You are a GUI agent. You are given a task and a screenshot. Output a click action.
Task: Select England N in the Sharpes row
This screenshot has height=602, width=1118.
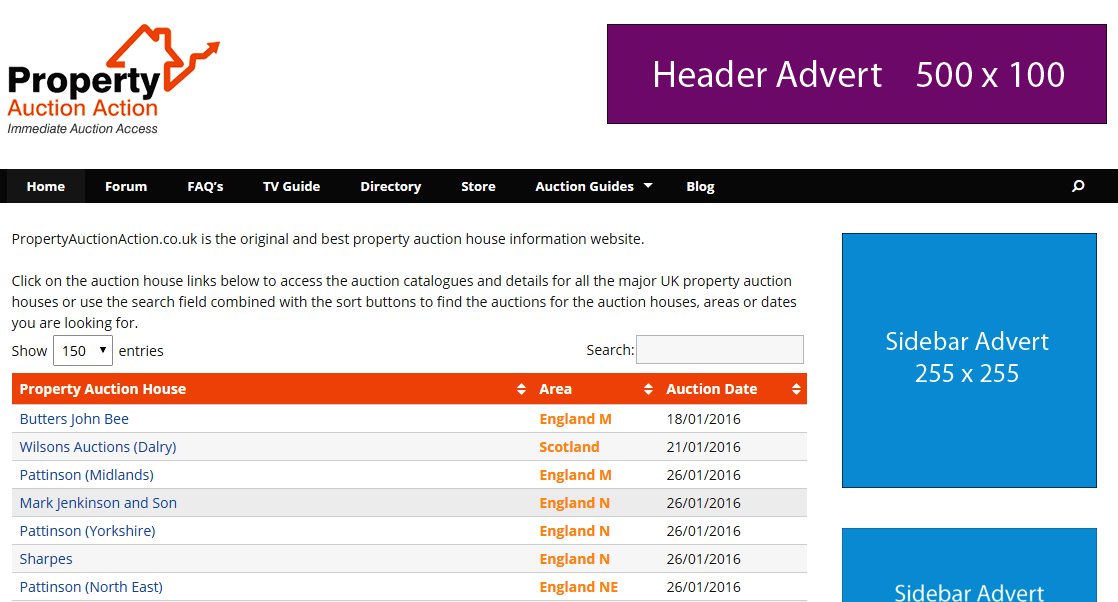coord(574,558)
